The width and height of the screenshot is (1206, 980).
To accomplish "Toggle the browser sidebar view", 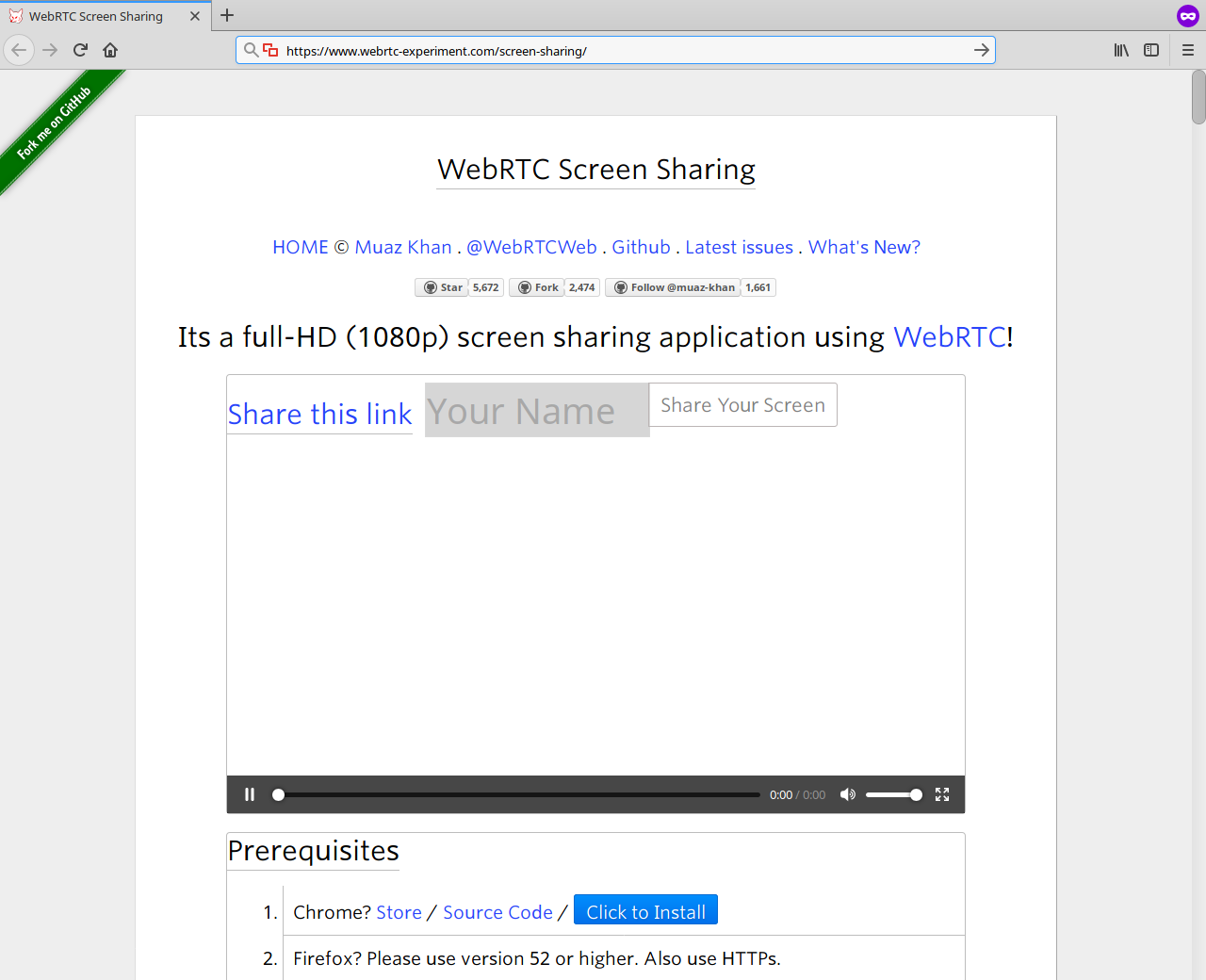I will [1151, 50].
